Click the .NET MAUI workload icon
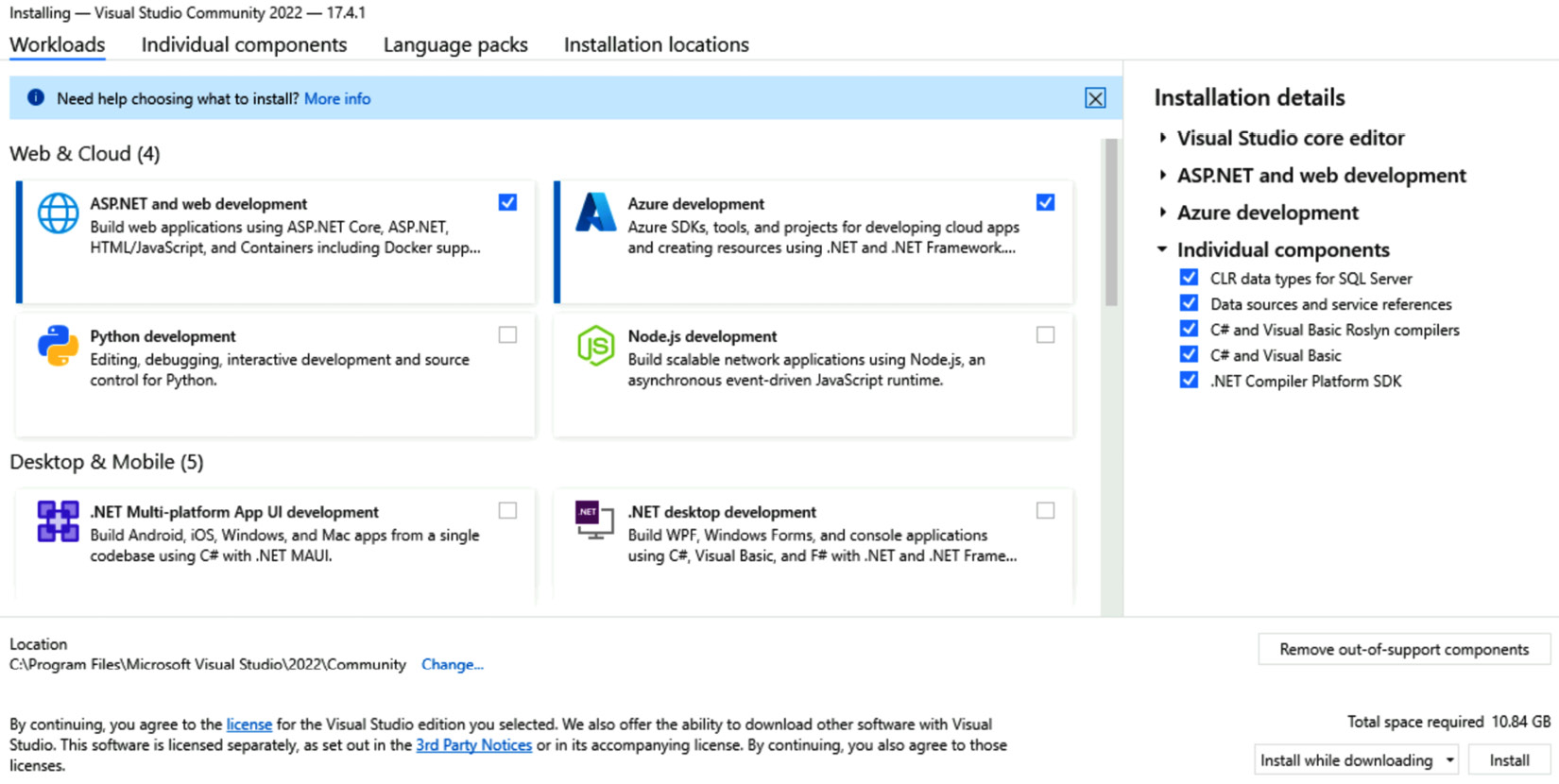The width and height of the screenshot is (1559, 784). (x=58, y=521)
